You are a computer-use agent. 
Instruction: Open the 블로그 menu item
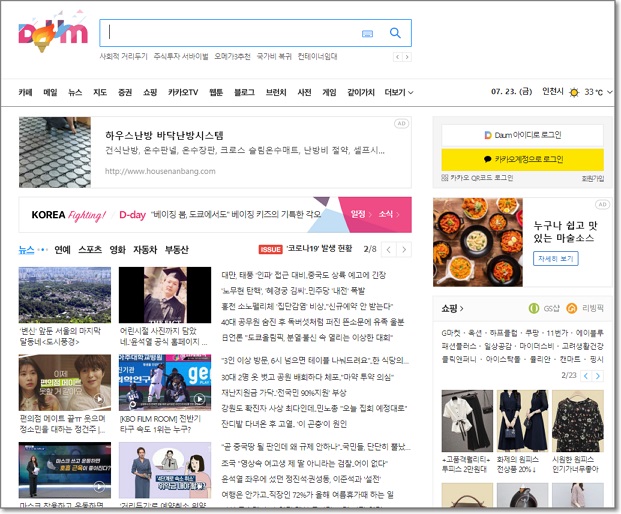244,92
